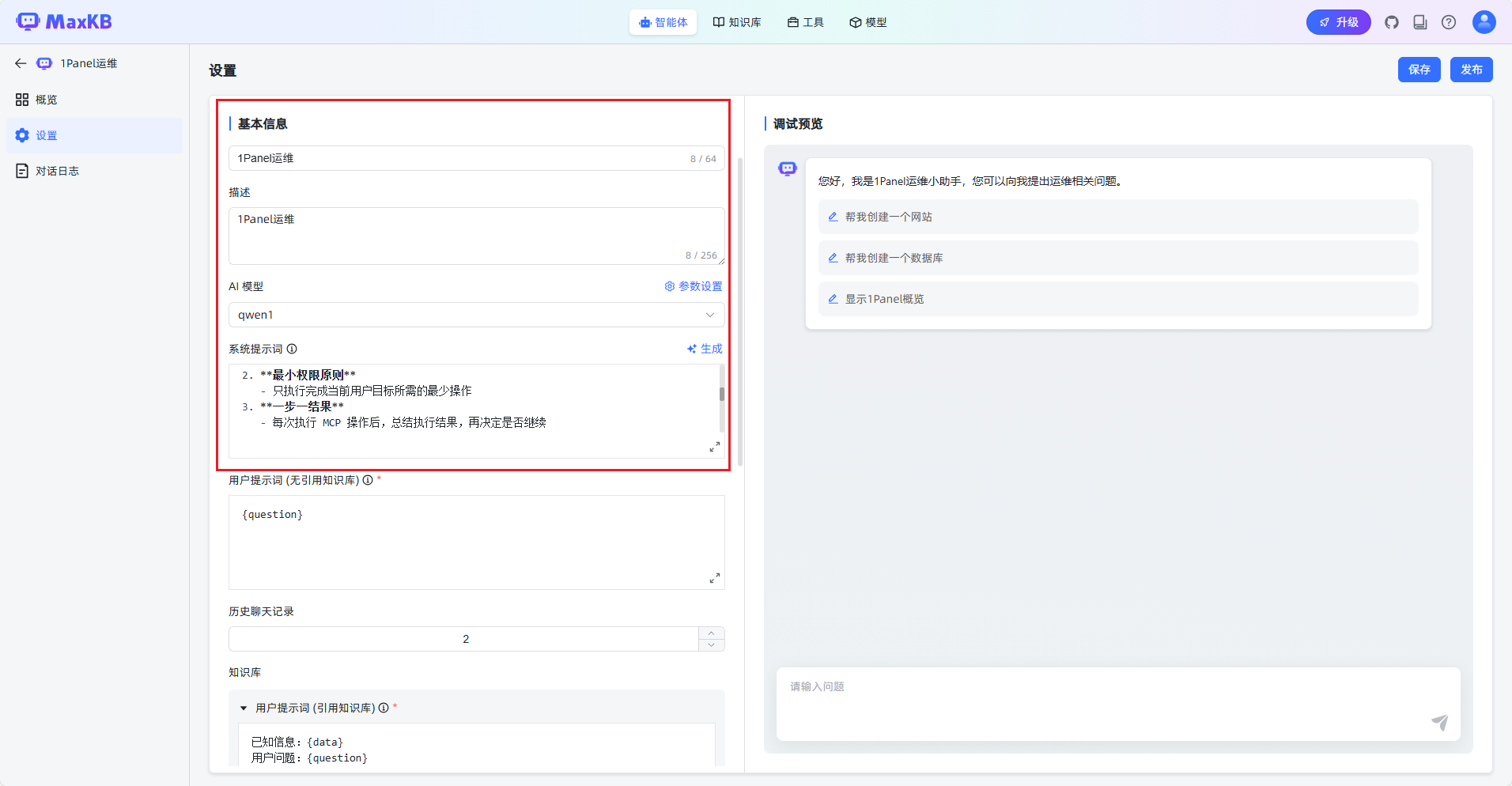Click the send paper plane icon
This screenshot has height=786, width=1512.
click(1440, 722)
